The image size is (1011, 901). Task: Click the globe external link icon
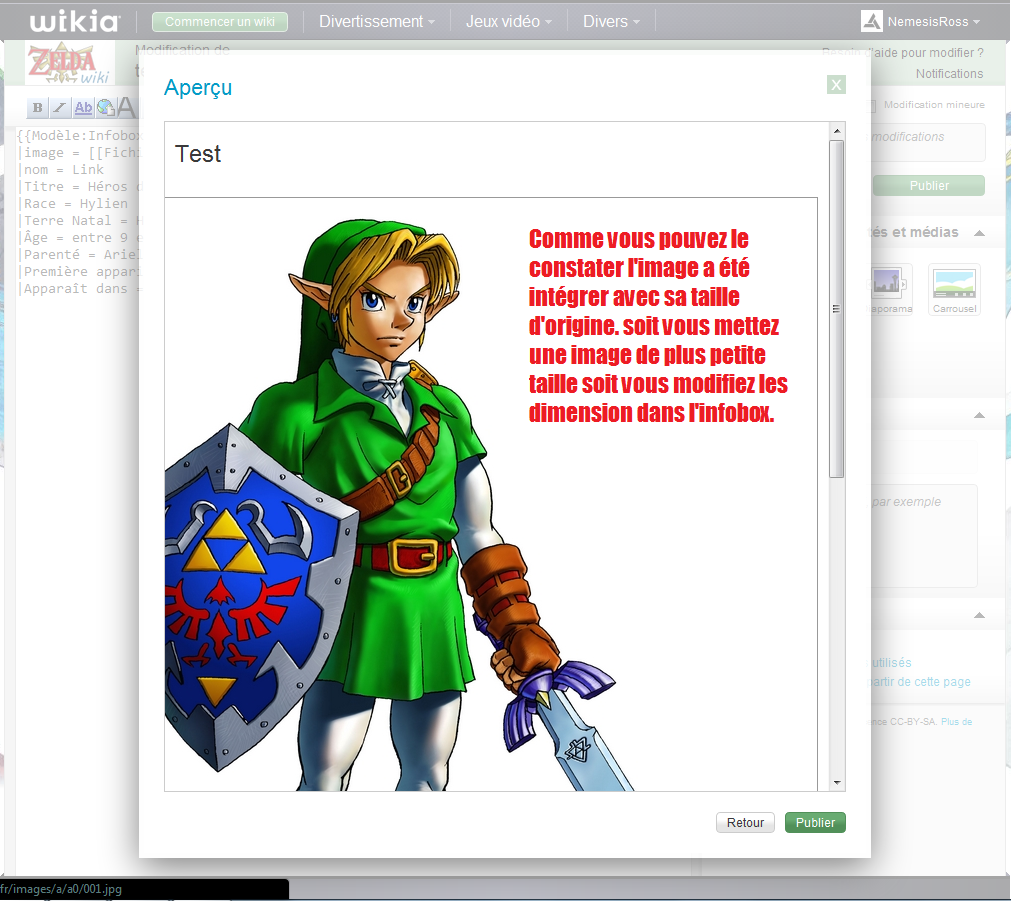point(105,108)
